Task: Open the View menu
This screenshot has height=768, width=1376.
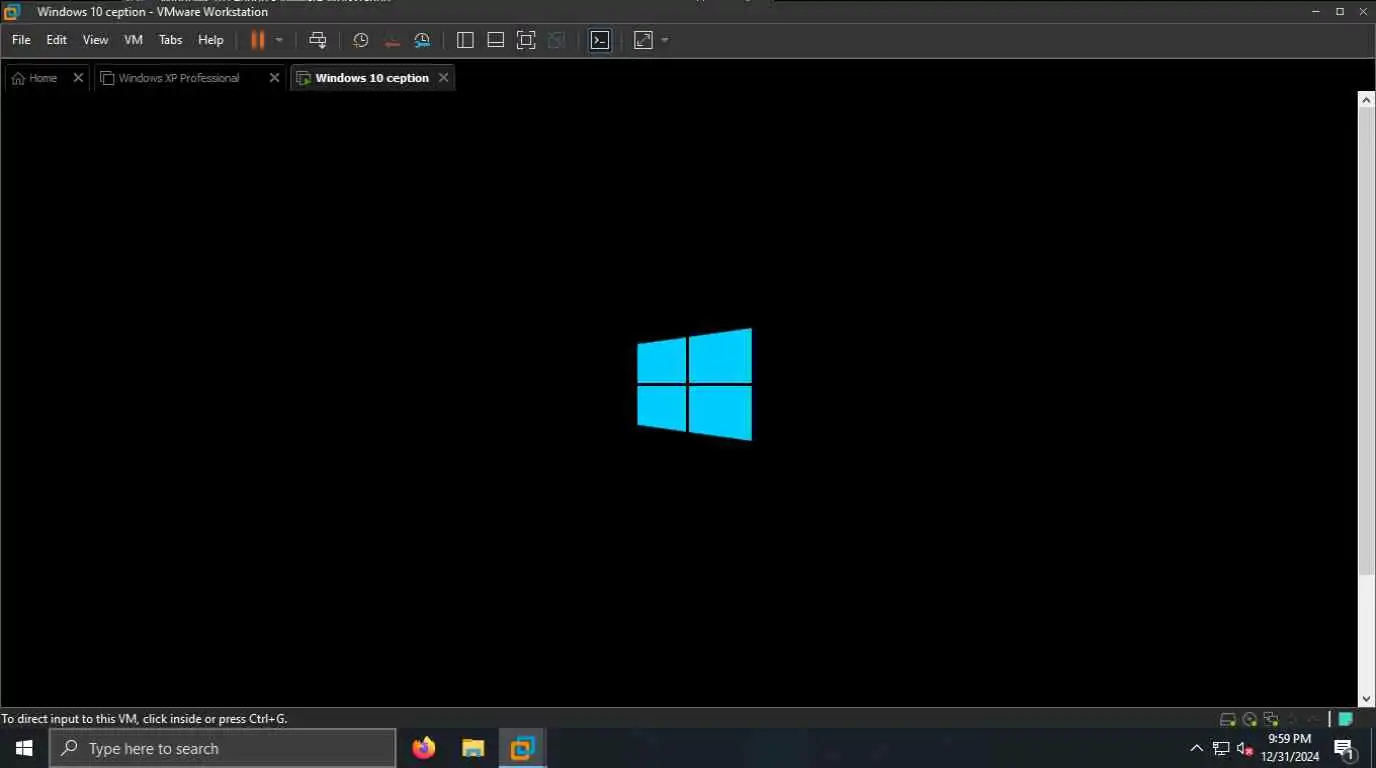Action: tap(95, 40)
